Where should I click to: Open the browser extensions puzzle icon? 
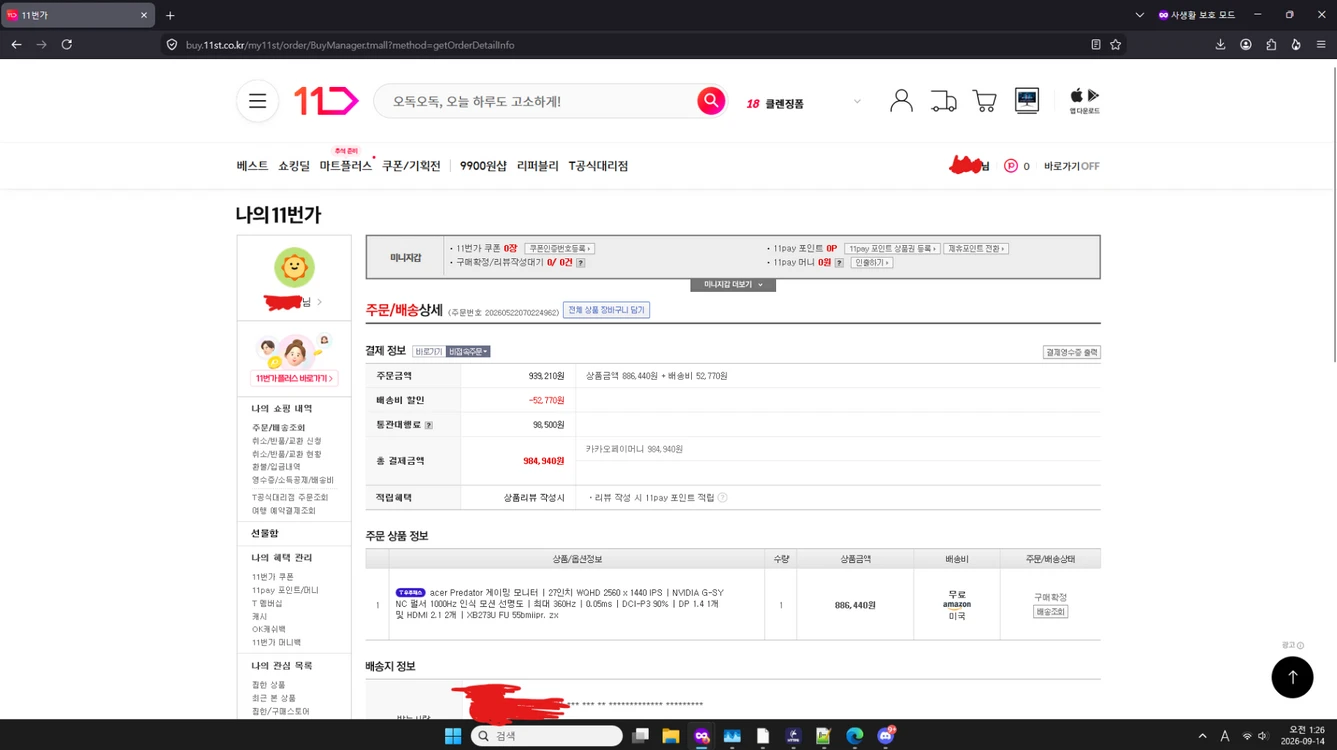click(1271, 45)
